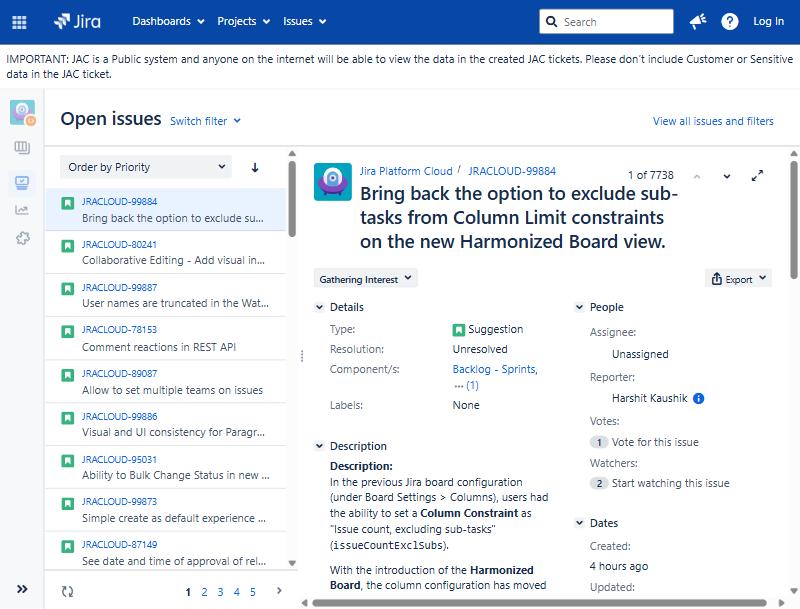Open the Order by Priority dropdown
Image resolution: width=800 pixels, height=609 pixels.
click(146, 167)
